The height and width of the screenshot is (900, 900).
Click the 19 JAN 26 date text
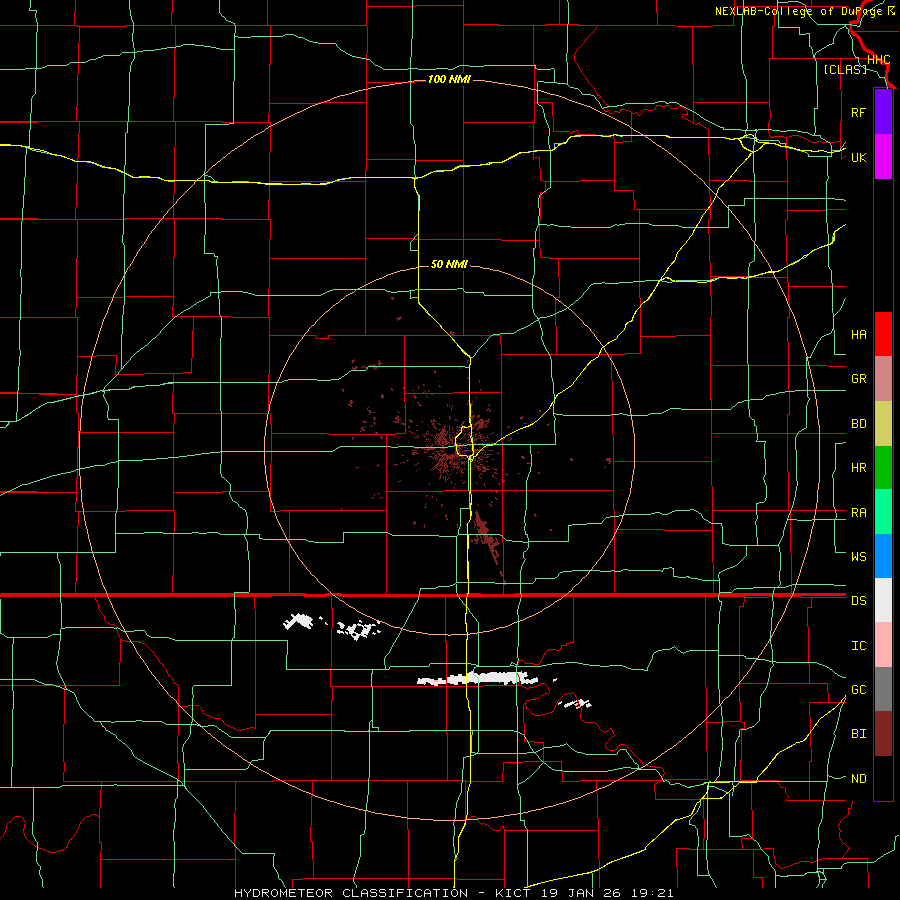pos(581,893)
